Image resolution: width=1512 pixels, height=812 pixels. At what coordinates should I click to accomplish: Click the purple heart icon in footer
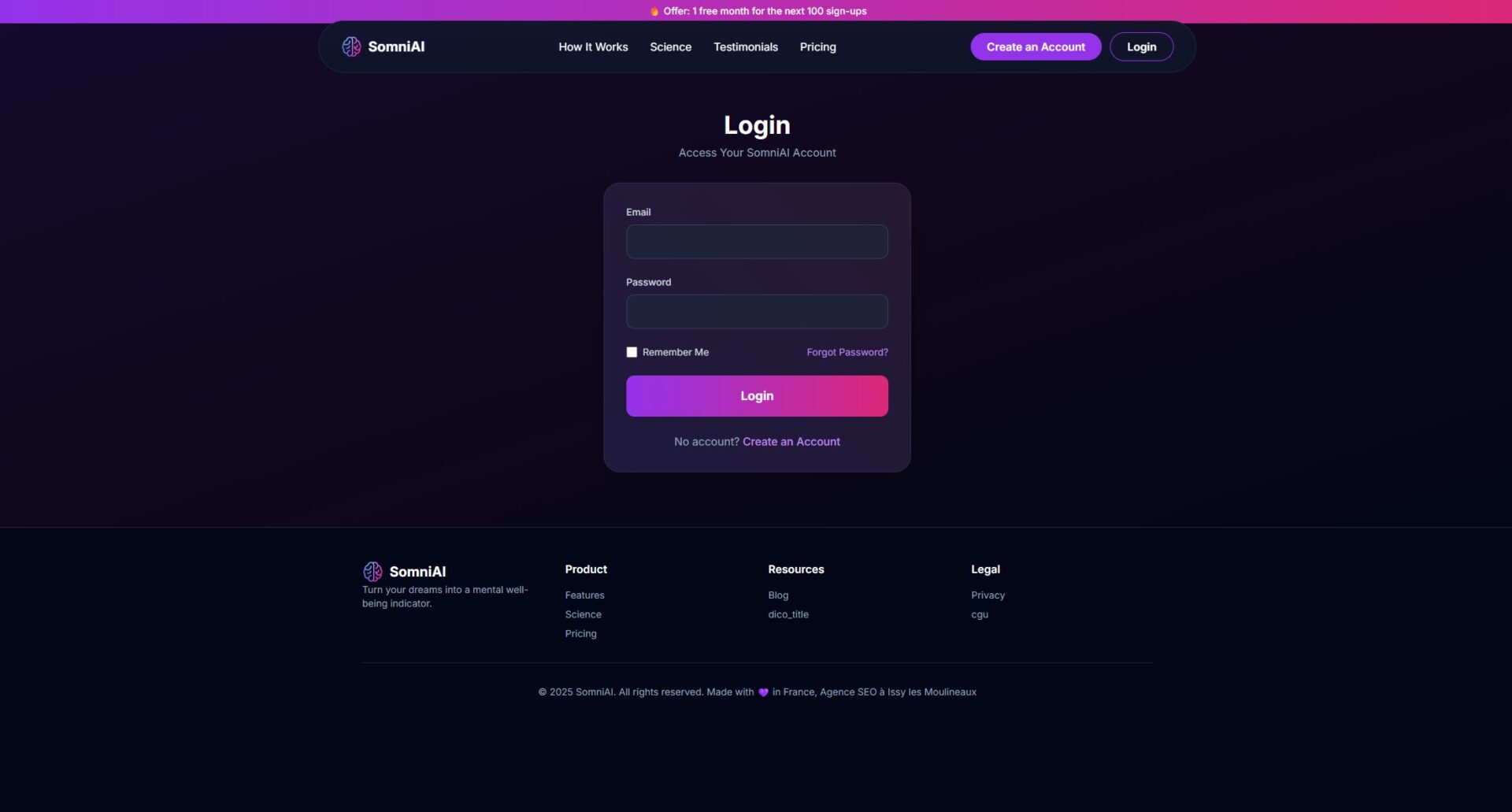(763, 692)
